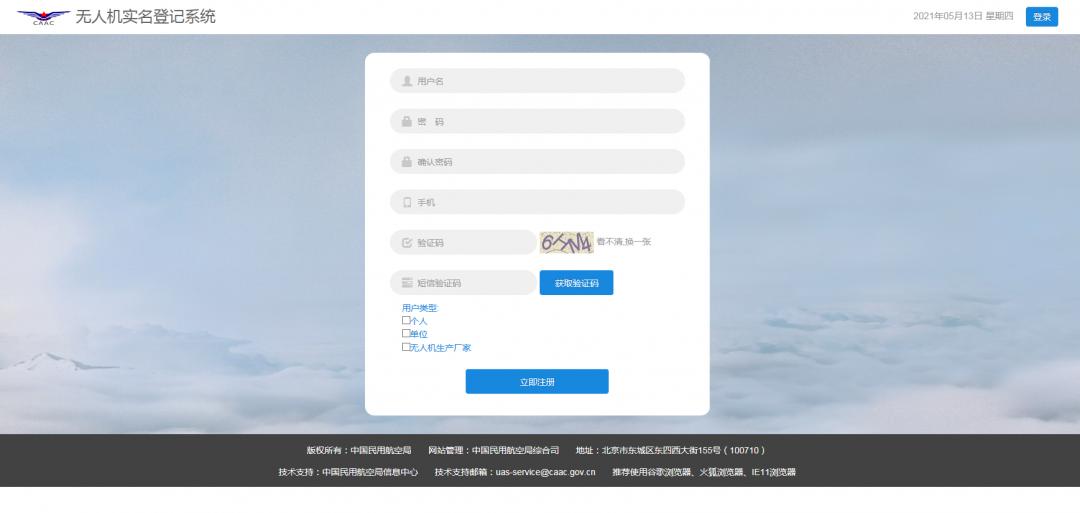Click the 看不清,换一张 link
This screenshot has height=513, width=1080.
[x=624, y=242]
